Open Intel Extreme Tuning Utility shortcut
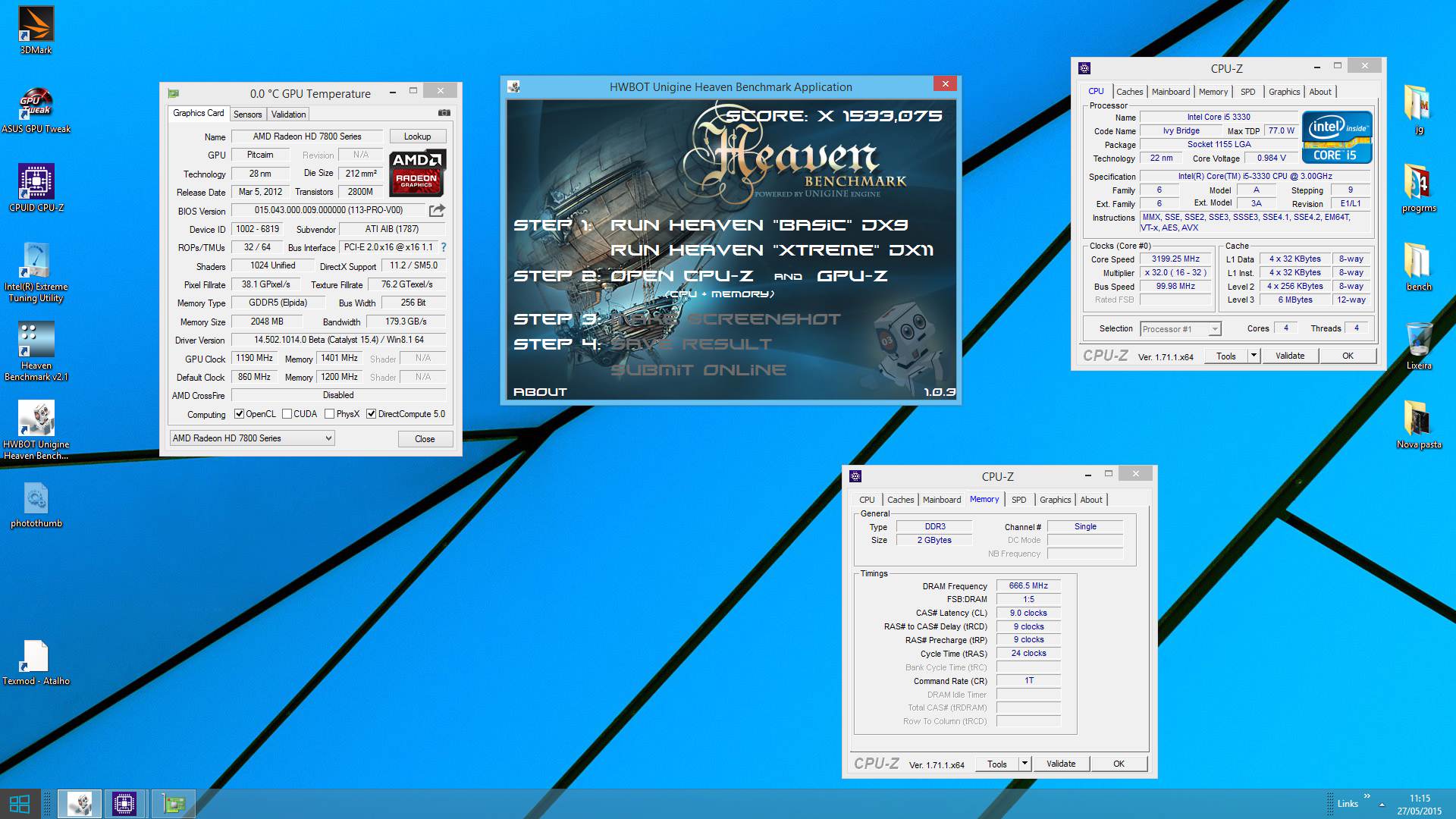Viewport: 1456px width, 819px height. click(36, 272)
